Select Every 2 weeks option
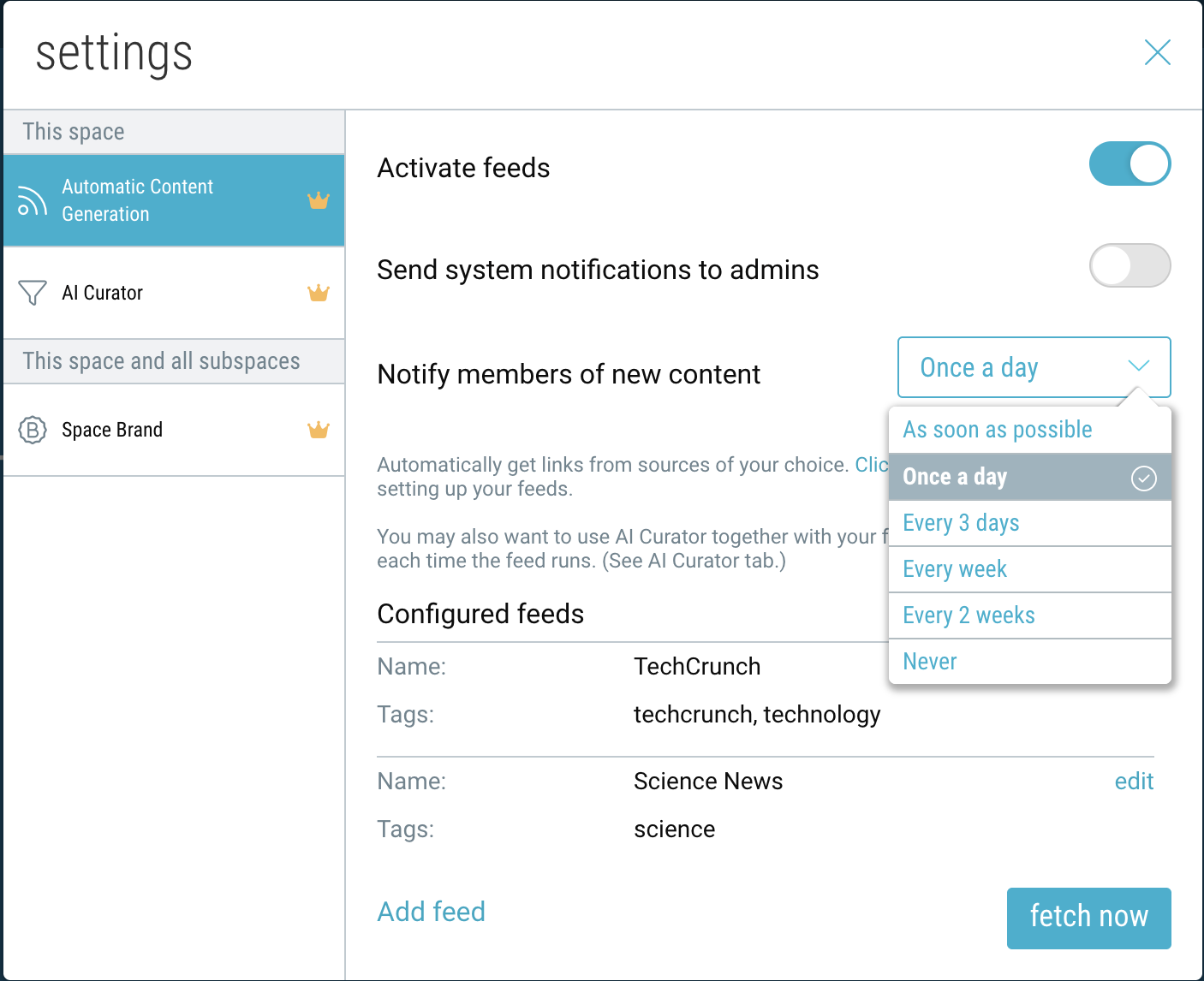 [969, 615]
